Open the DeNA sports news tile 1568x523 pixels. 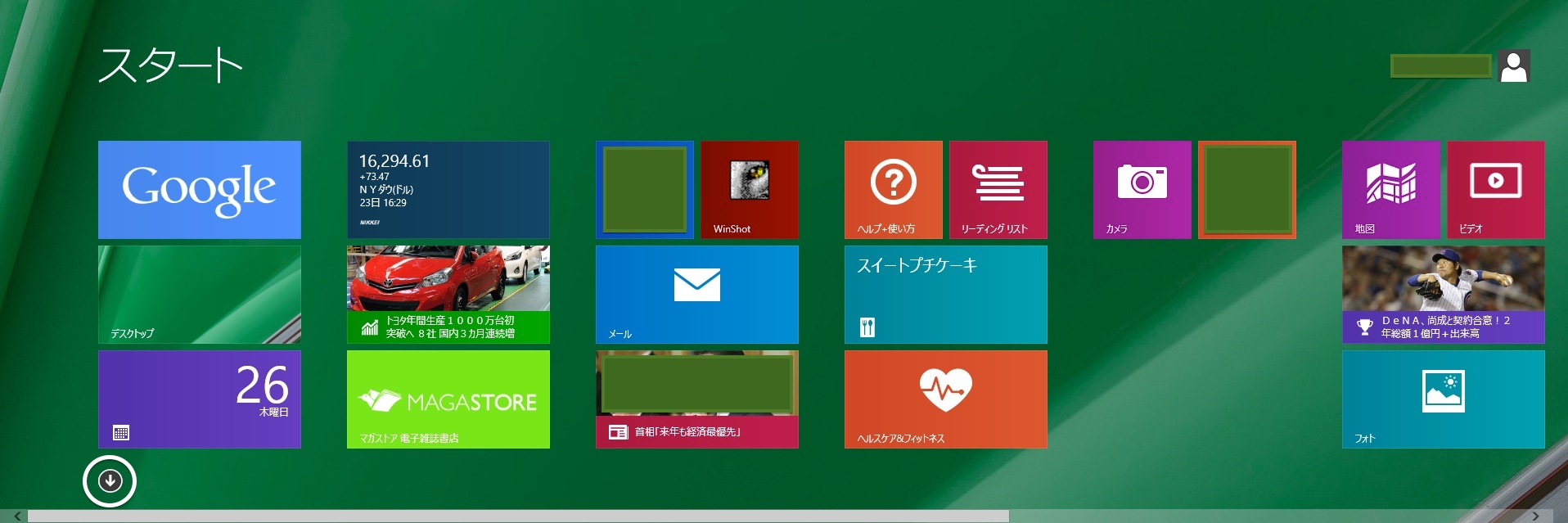tap(1444, 295)
